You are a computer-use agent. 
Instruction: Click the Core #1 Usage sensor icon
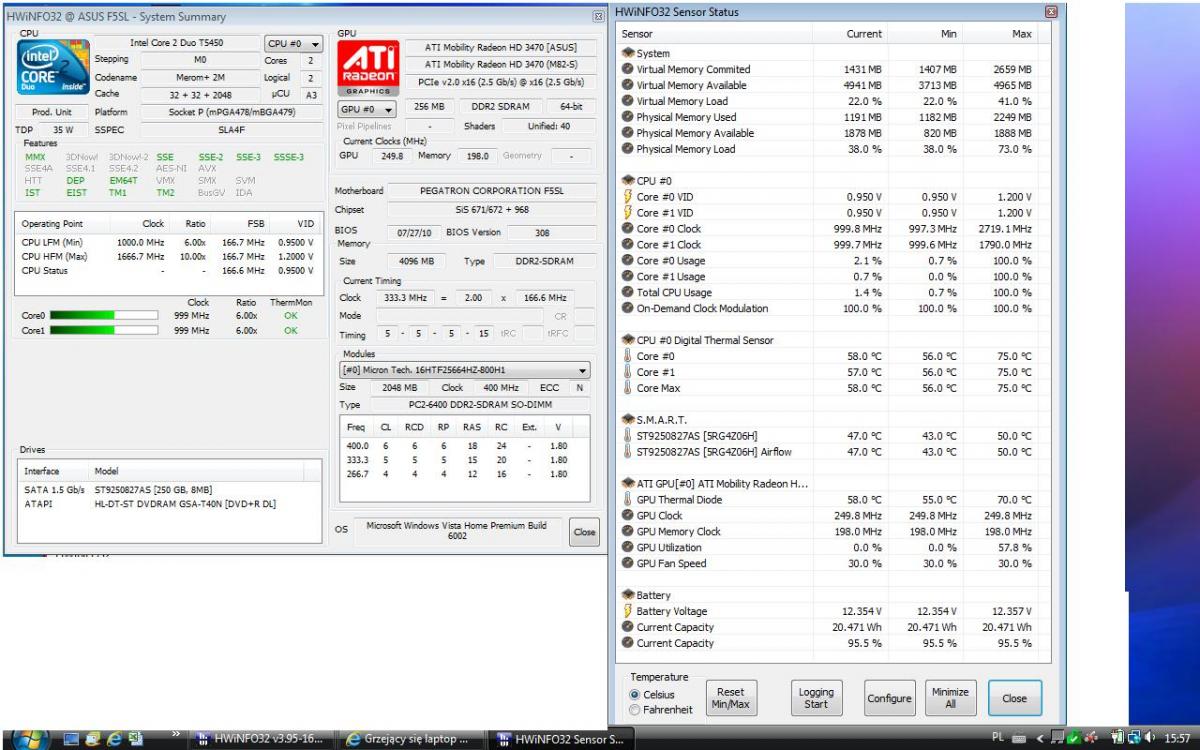click(628, 277)
